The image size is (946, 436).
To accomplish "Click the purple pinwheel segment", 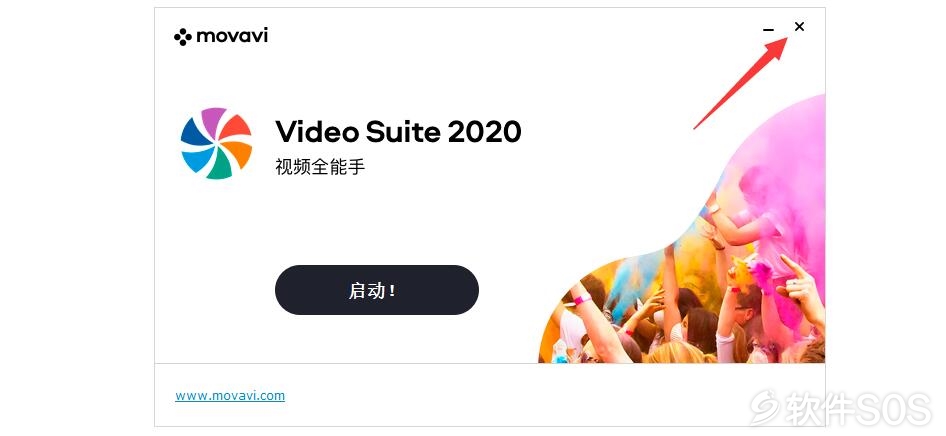I will click(212, 120).
